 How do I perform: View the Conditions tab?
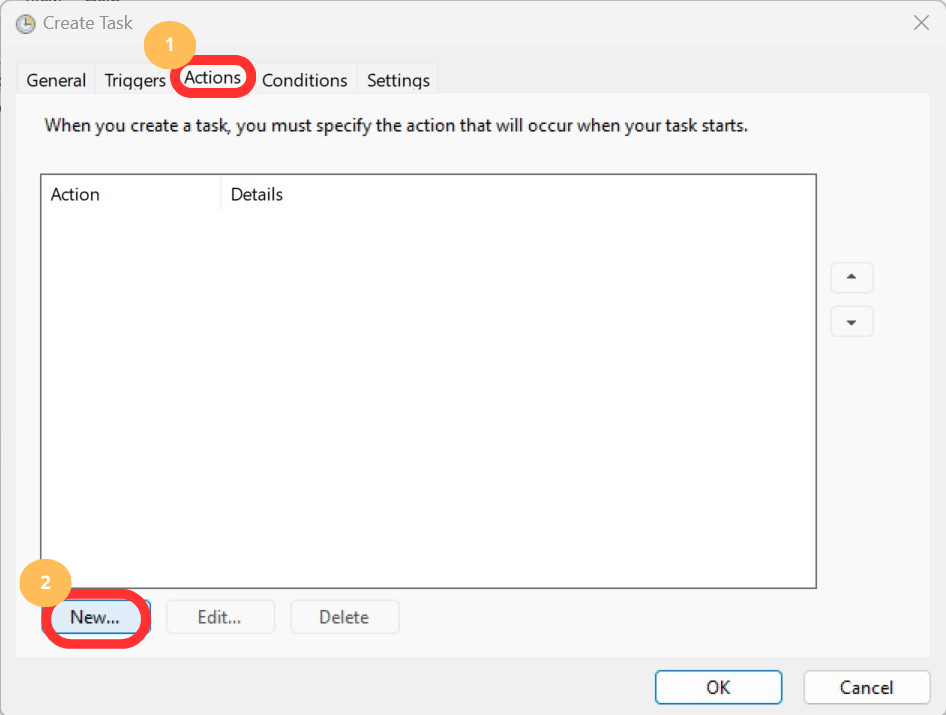click(x=304, y=80)
